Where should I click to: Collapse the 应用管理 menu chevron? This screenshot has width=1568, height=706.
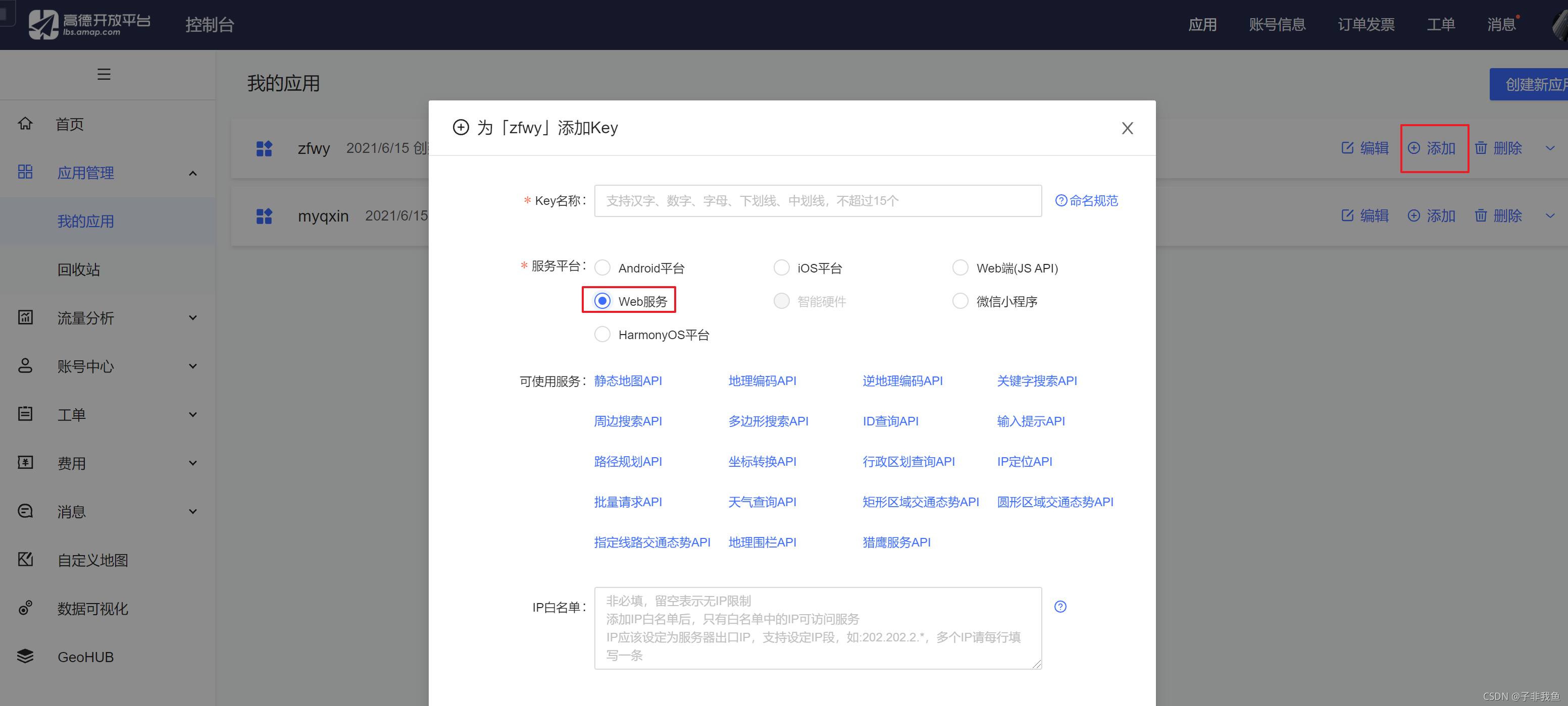pos(193,173)
